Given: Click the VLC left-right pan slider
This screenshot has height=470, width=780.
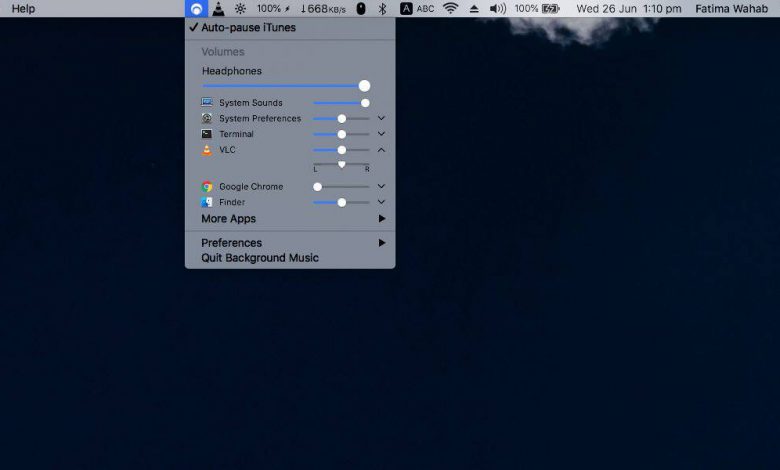Looking at the screenshot, I should coord(341,164).
